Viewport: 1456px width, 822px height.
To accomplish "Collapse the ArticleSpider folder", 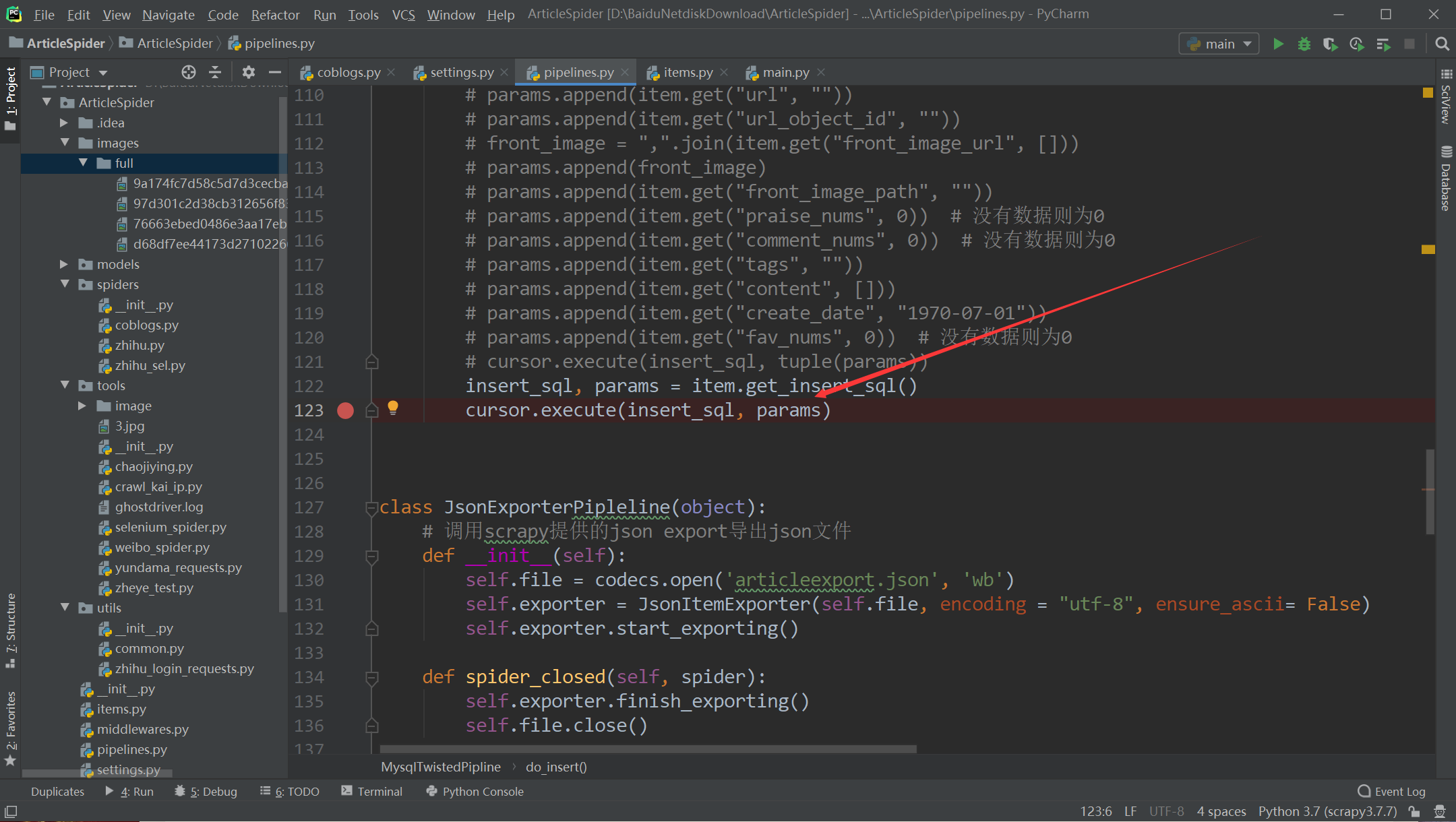I will coord(47,102).
